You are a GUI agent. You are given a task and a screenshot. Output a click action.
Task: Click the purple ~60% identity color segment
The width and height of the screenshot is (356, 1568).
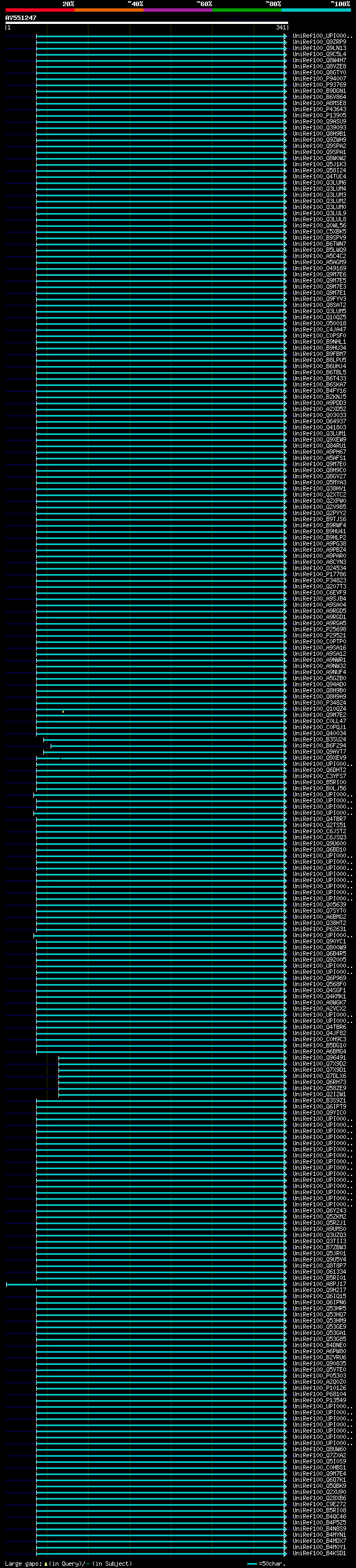point(177,10)
